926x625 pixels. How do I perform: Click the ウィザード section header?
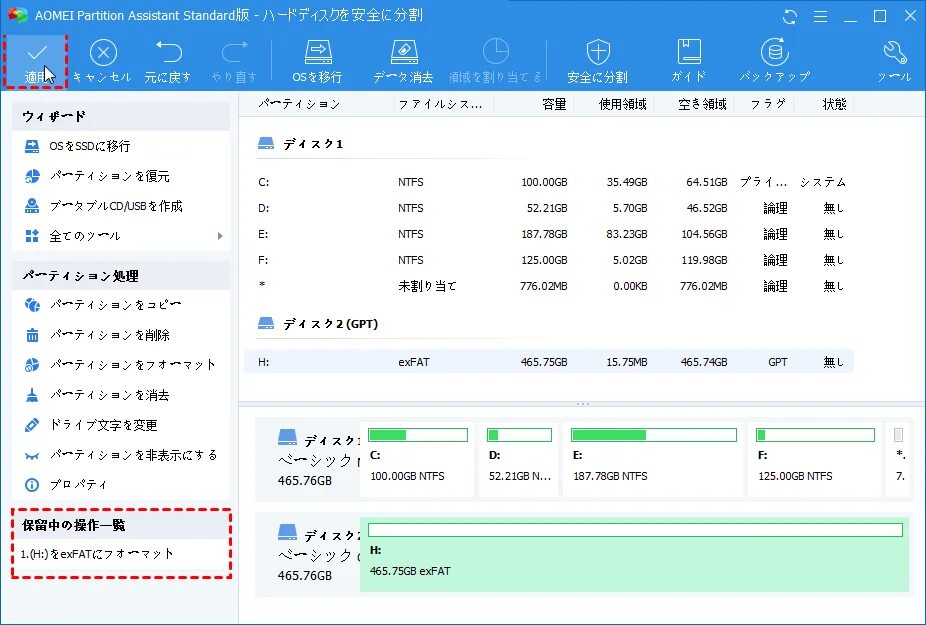point(121,116)
